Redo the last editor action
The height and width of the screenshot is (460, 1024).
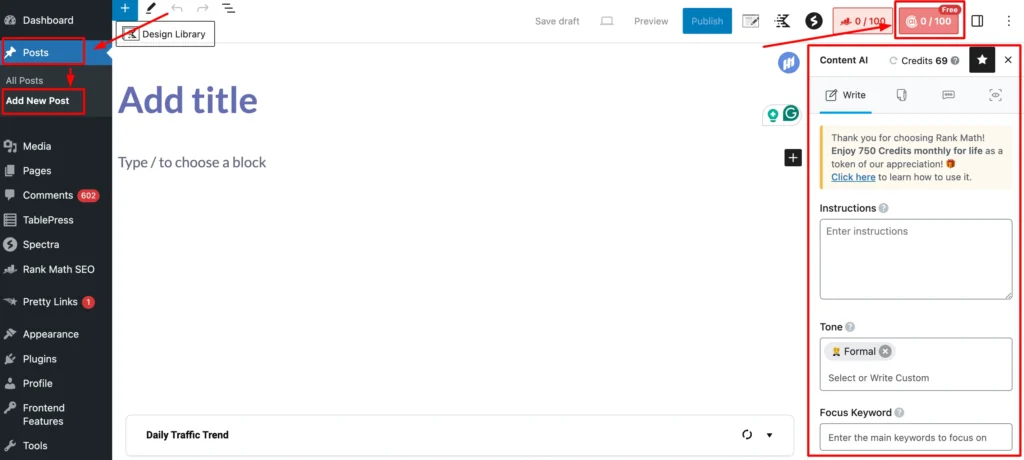202,8
